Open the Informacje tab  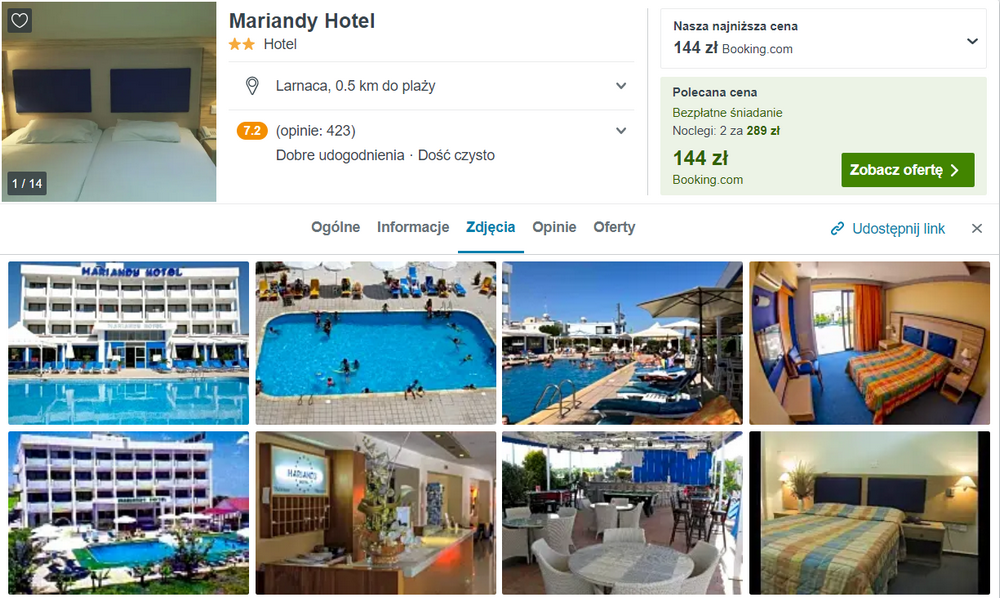(x=413, y=227)
